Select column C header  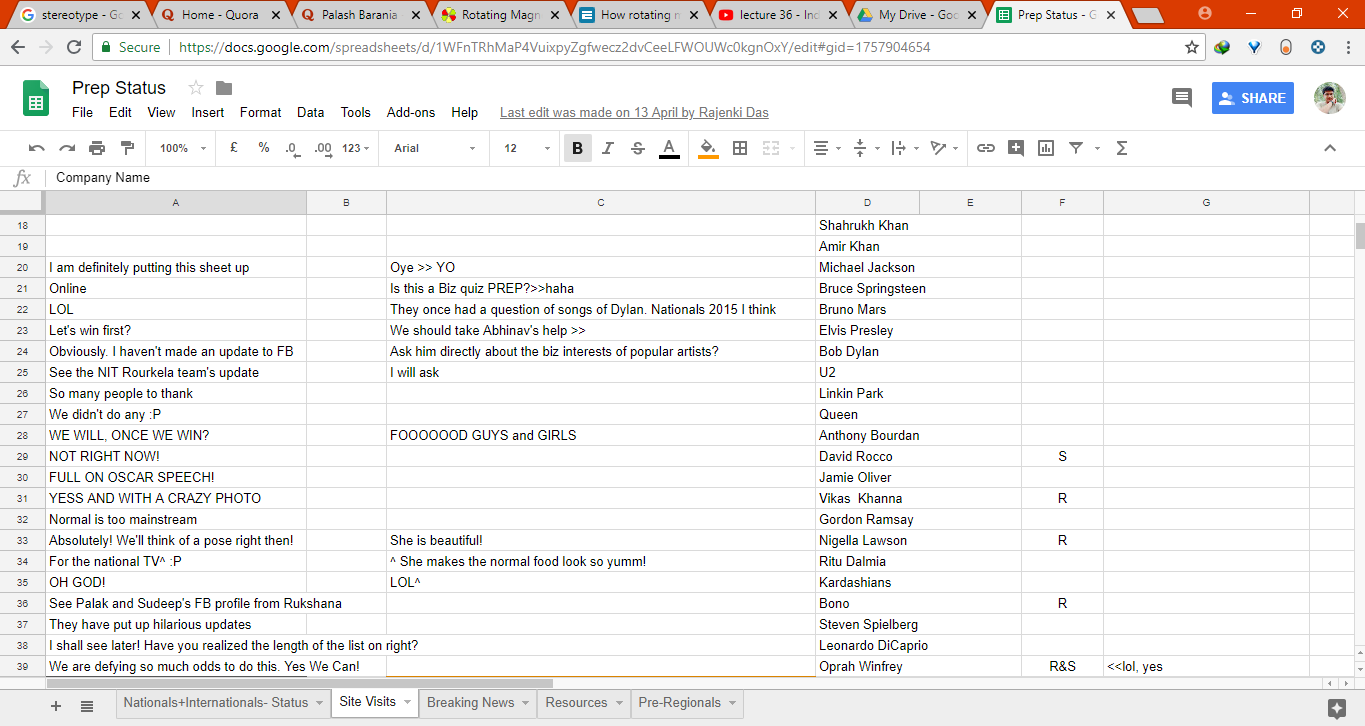pos(601,203)
